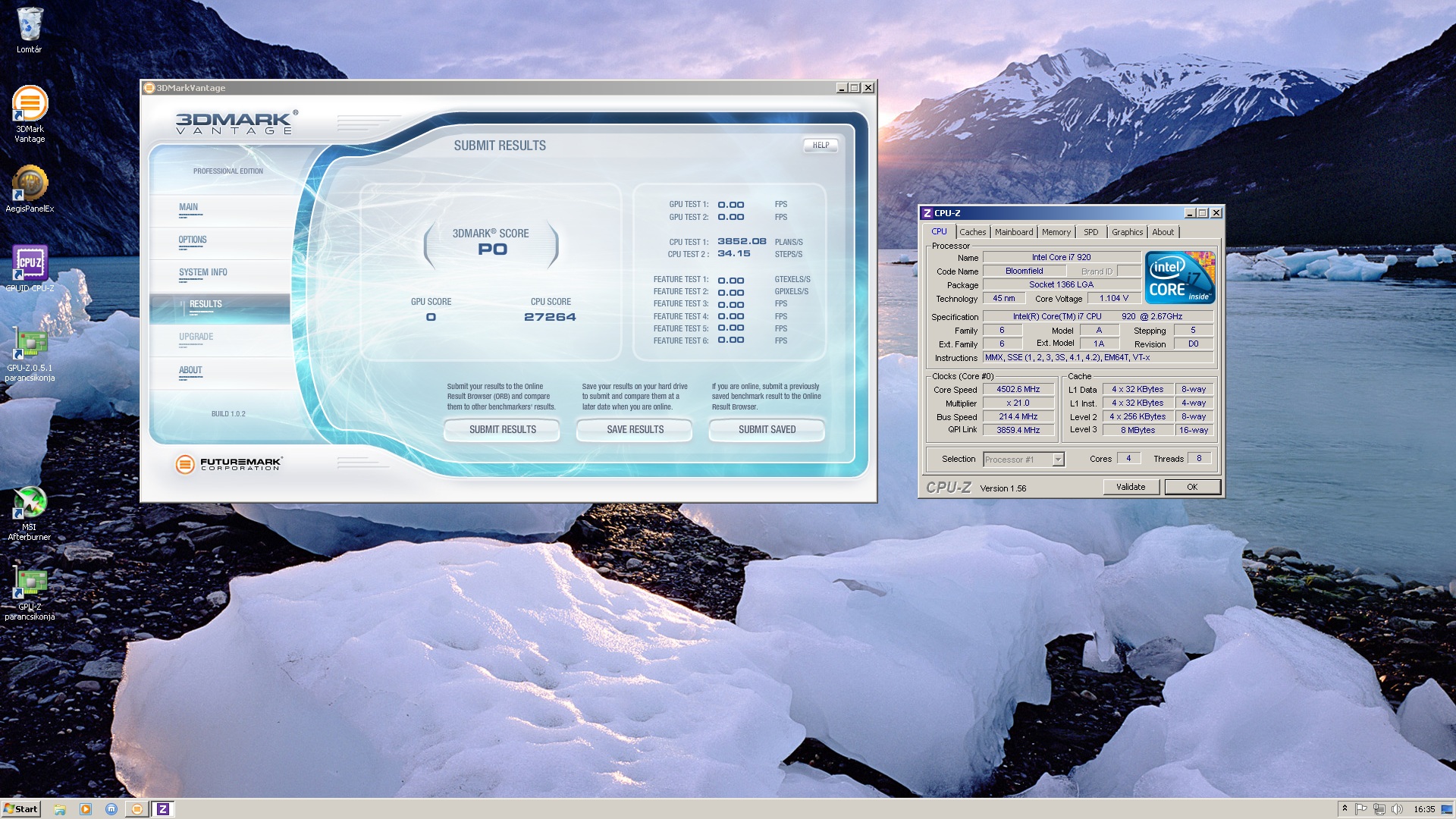Click the Intel Core i7 inside logo

(x=1180, y=278)
